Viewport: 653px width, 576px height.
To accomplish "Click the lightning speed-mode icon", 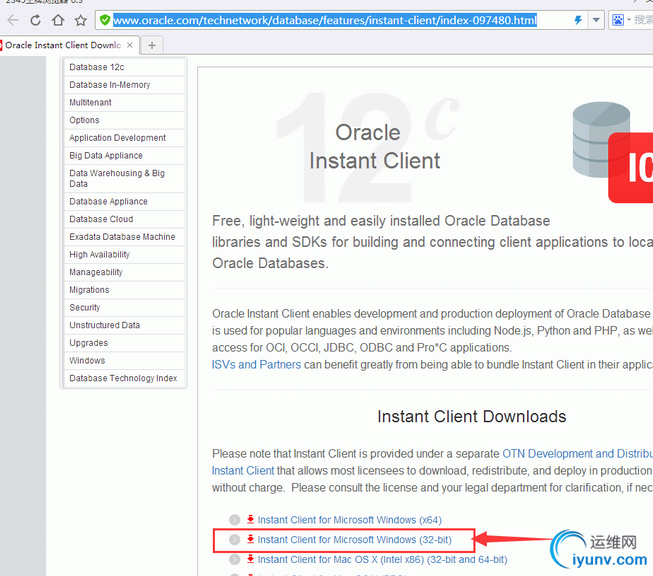I will tap(578, 20).
